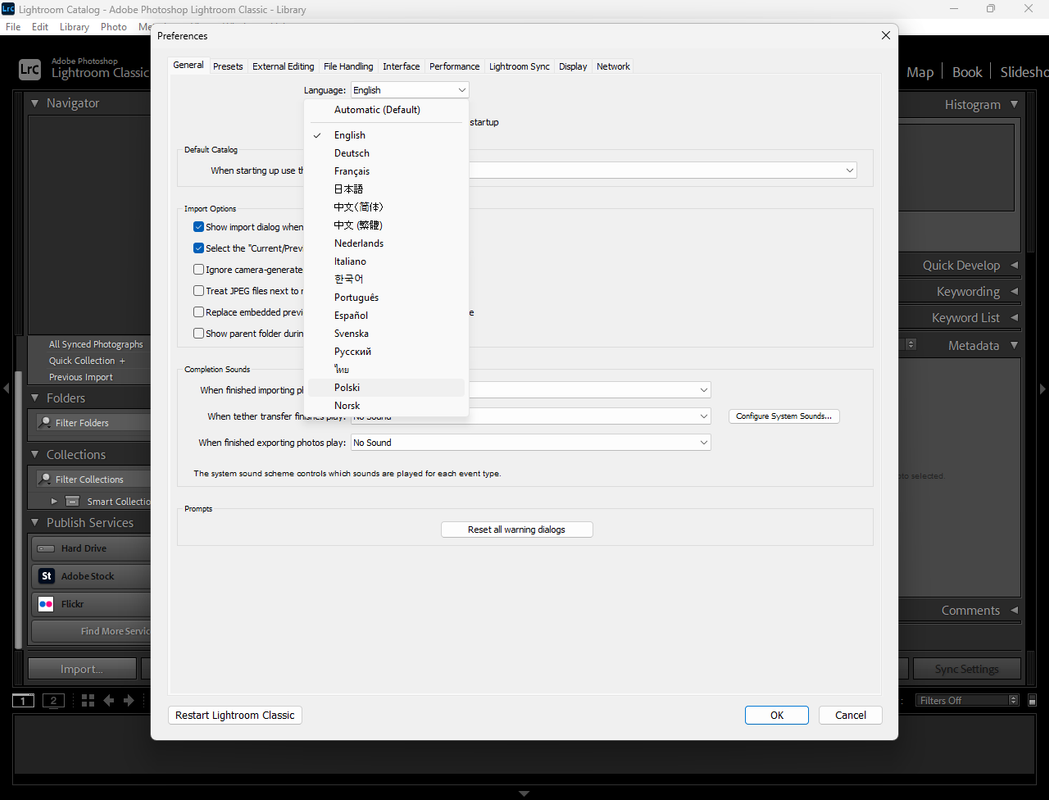
Task: Collapse the Navigator panel
Action: point(35,103)
